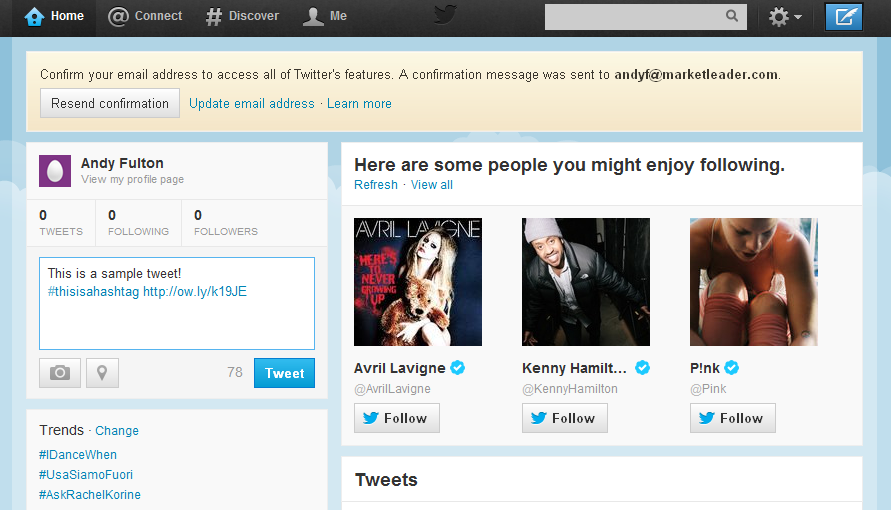Open the #UsaSiamoFuori trend

coord(86,475)
